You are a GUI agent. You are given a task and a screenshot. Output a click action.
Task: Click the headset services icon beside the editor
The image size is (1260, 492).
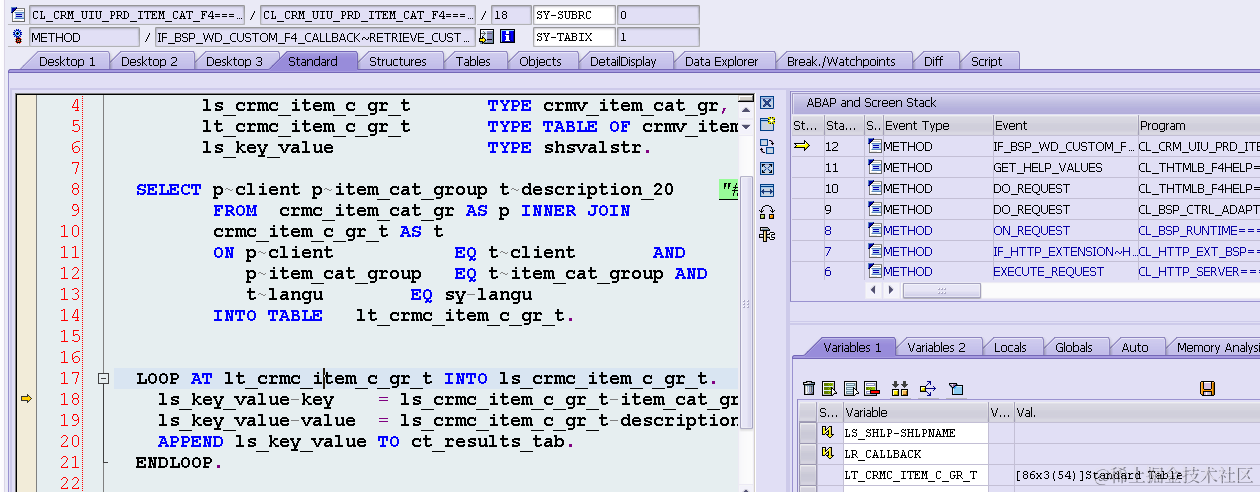767,212
